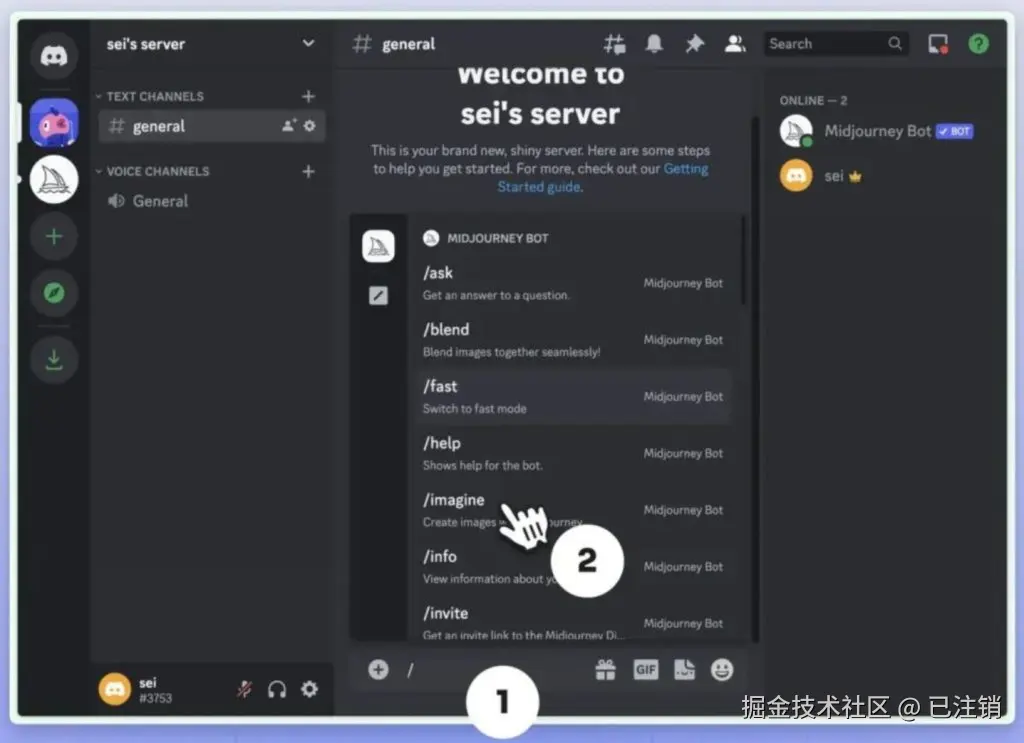The width and height of the screenshot is (1024, 743).
Task: Create invite for general channel
Action: click(x=289, y=125)
